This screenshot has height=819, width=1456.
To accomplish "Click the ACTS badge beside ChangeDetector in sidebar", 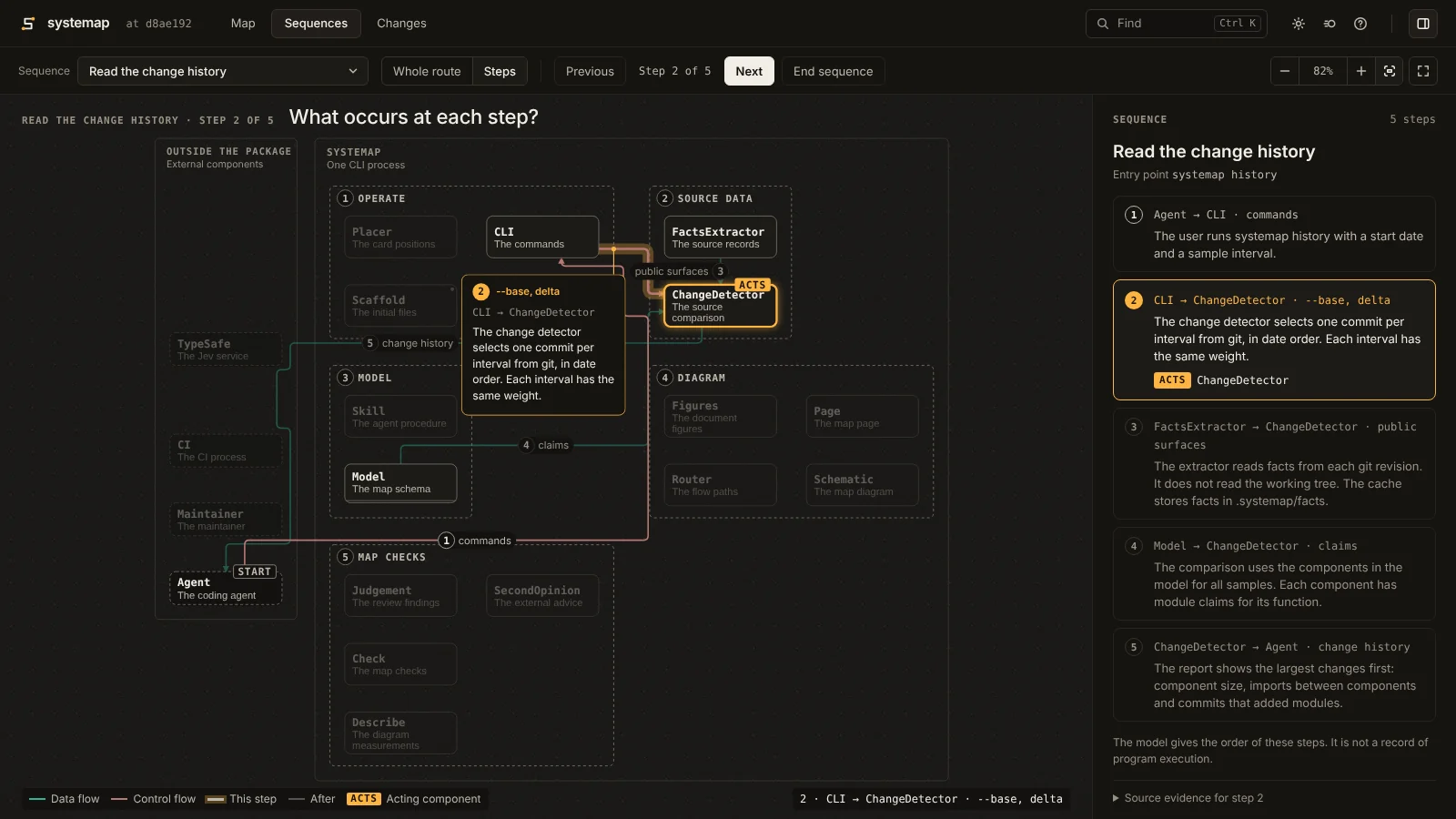I will coord(1172,380).
